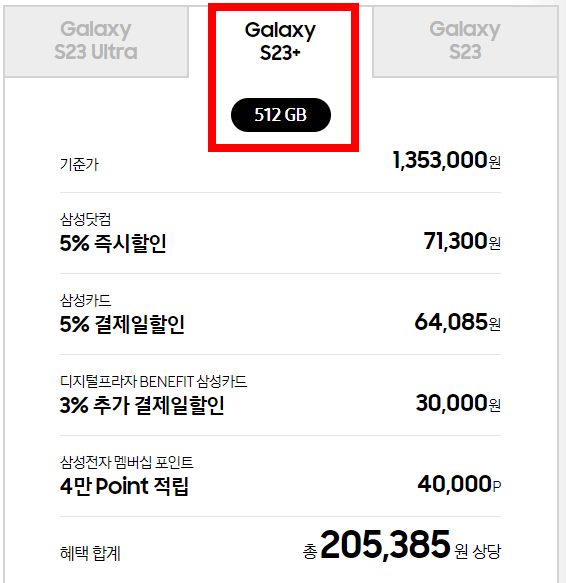This screenshot has height=583, width=566.
Task: Select the Galaxy S23+ tab
Action: pyautogui.click(x=280, y=41)
